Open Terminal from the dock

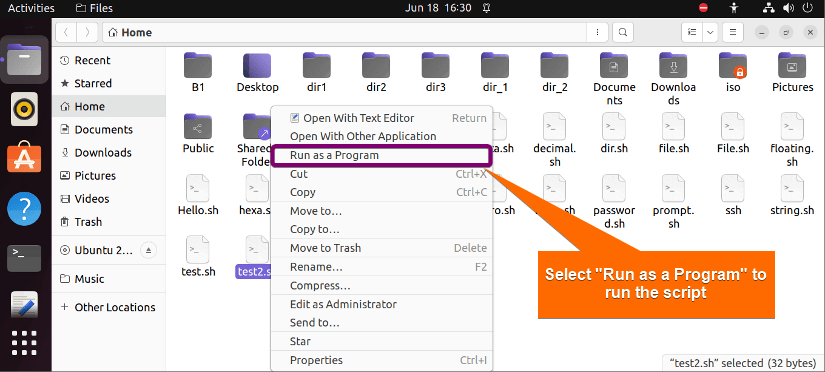24,257
